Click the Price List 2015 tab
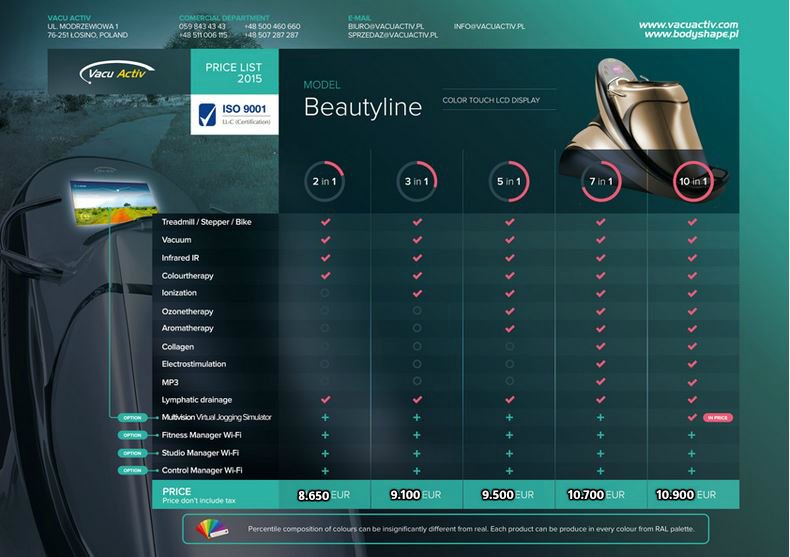Image resolution: width=790 pixels, height=557 pixels. tap(234, 72)
